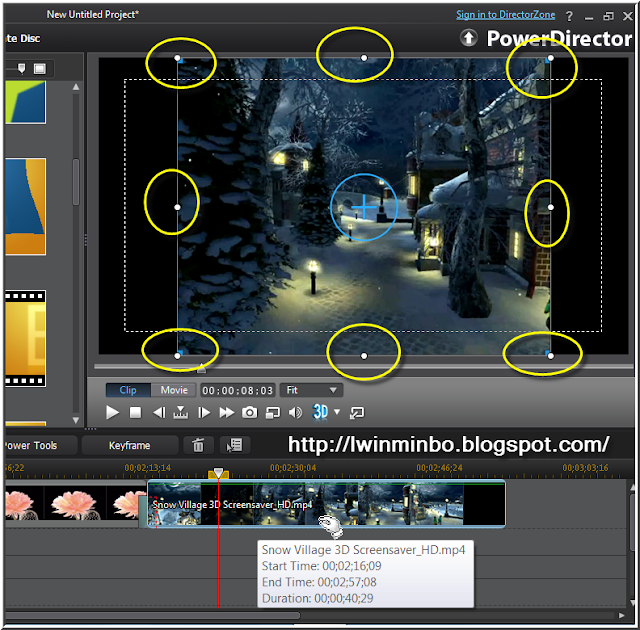Open the more functions list icon
This screenshot has height=630, width=640.
(x=235, y=445)
